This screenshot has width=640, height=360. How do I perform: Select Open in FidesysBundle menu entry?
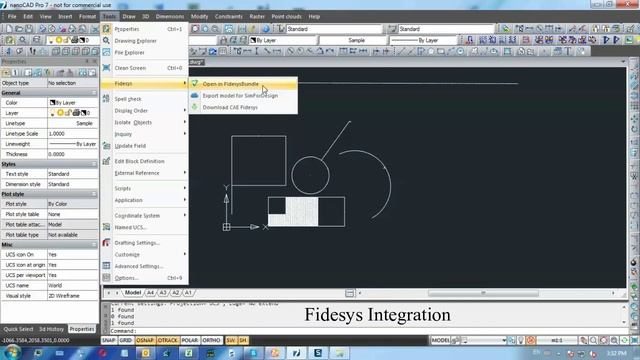pos(244,84)
